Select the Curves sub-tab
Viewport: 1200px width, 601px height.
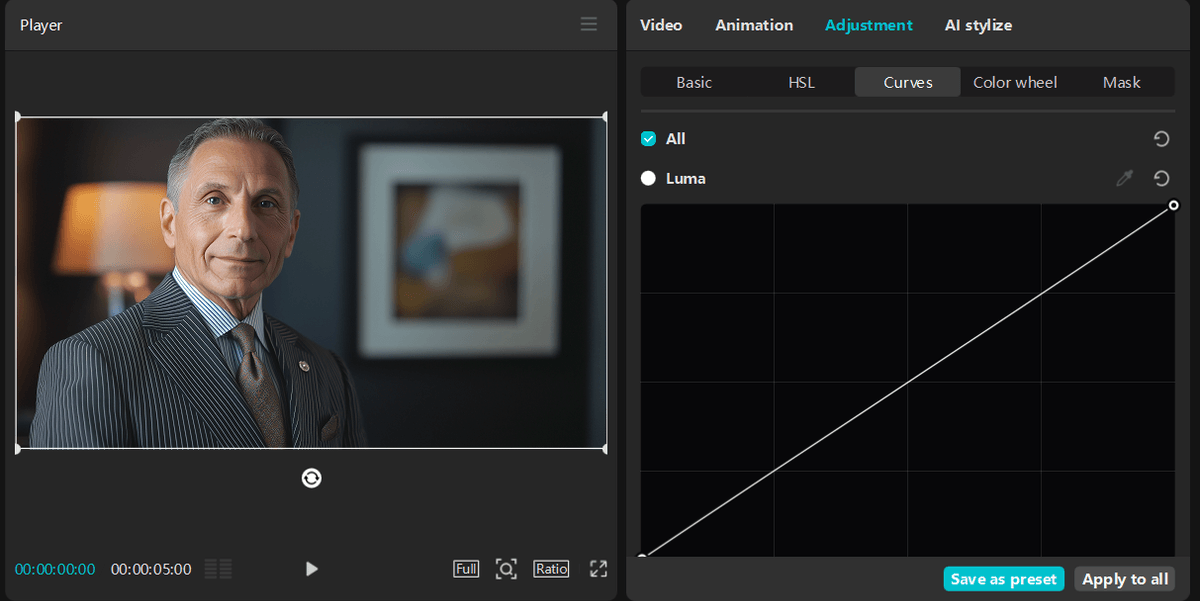pyautogui.click(x=908, y=82)
